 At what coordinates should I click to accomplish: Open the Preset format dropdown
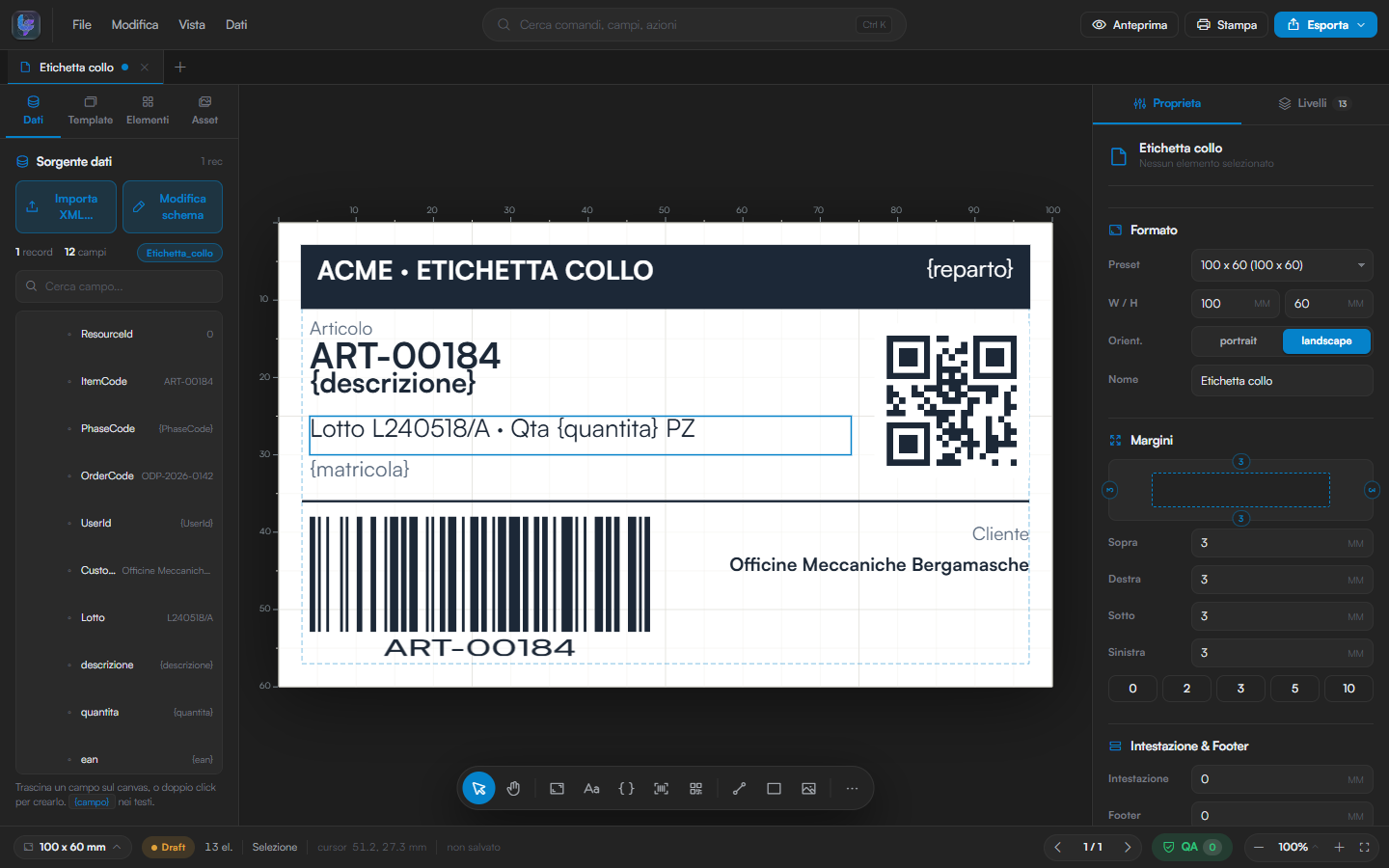(x=1282, y=265)
